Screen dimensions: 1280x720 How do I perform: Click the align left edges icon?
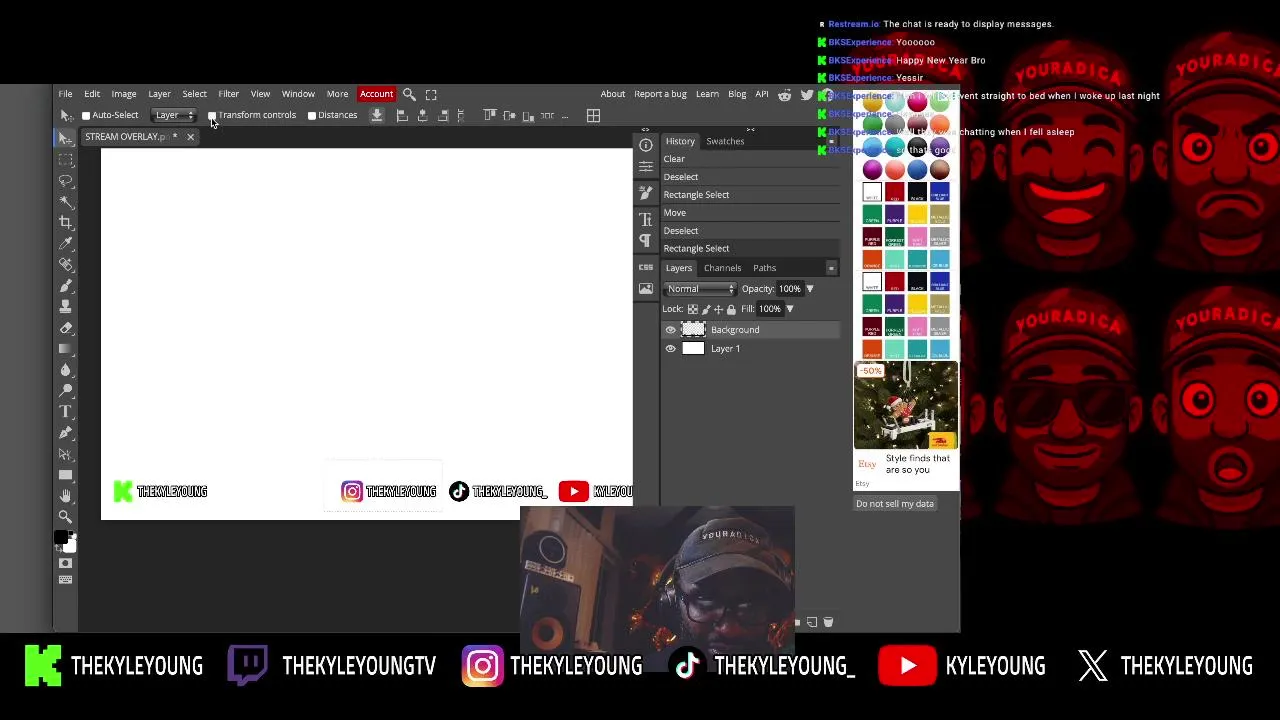402,116
